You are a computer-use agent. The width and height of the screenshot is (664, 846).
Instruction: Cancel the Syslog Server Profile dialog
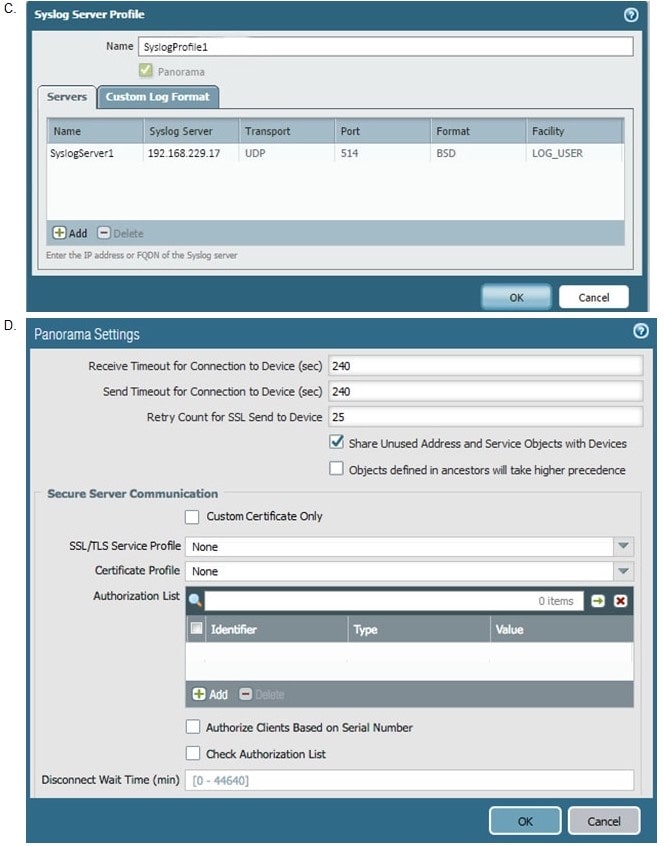[594, 297]
